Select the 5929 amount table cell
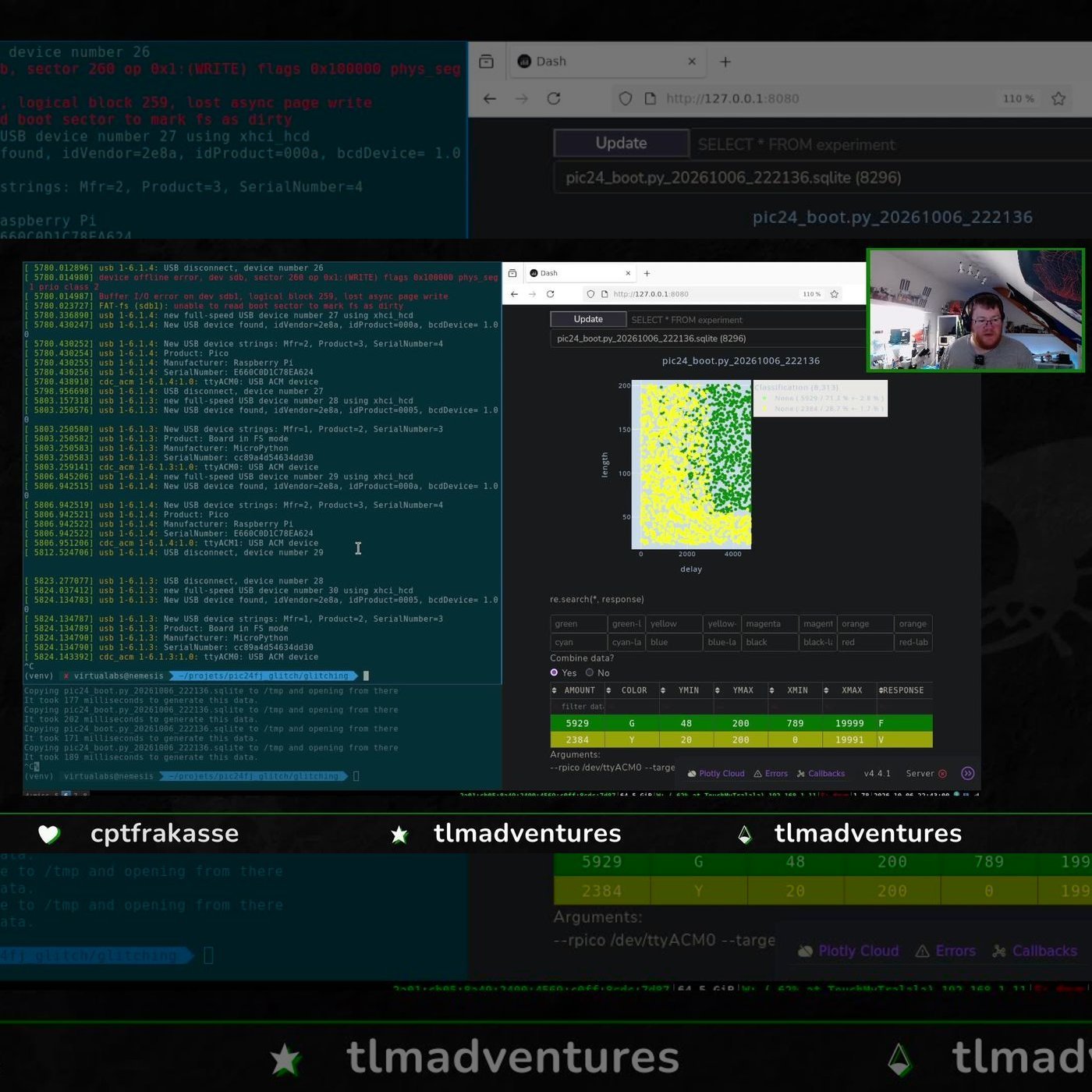Image resolution: width=1092 pixels, height=1092 pixels. click(x=577, y=723)
